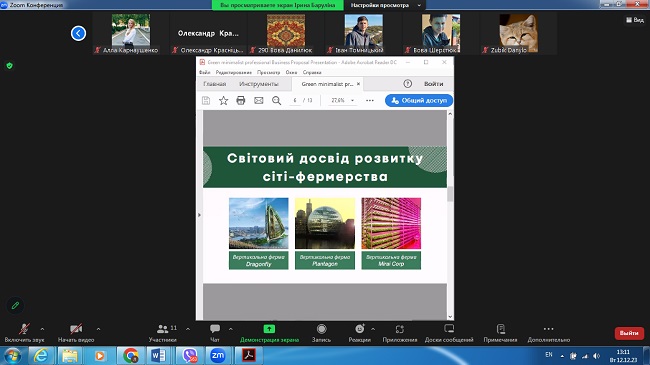The width and height of the screenshot is (650, 365).
Task: Bookmark with the star icon in Acrobat
Action: coord(223,100)
